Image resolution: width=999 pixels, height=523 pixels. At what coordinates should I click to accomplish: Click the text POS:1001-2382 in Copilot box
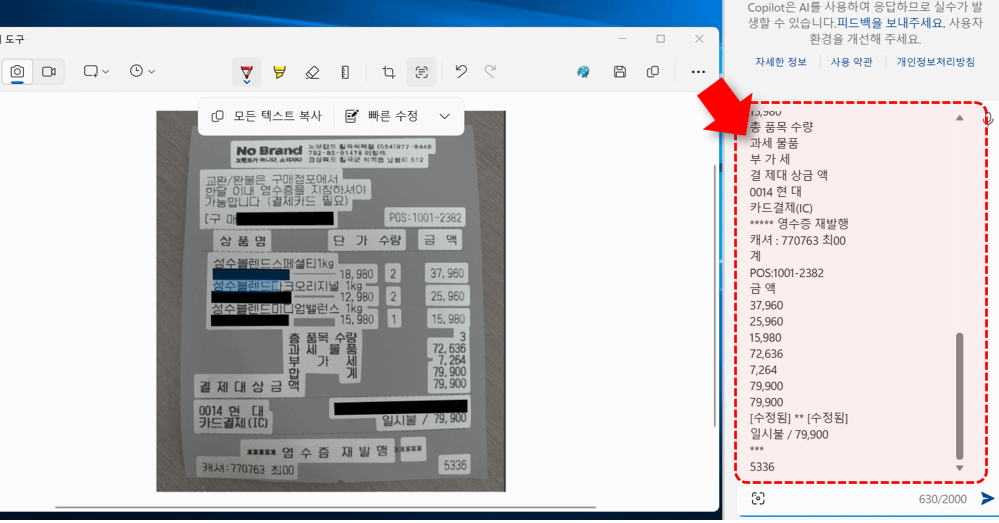point(786,273)
